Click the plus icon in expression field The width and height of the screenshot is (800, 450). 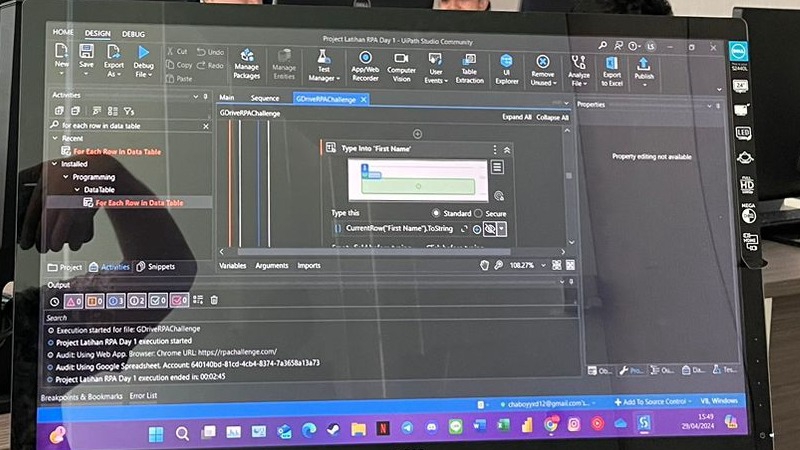pyautogui.click(x=477, y=230)
